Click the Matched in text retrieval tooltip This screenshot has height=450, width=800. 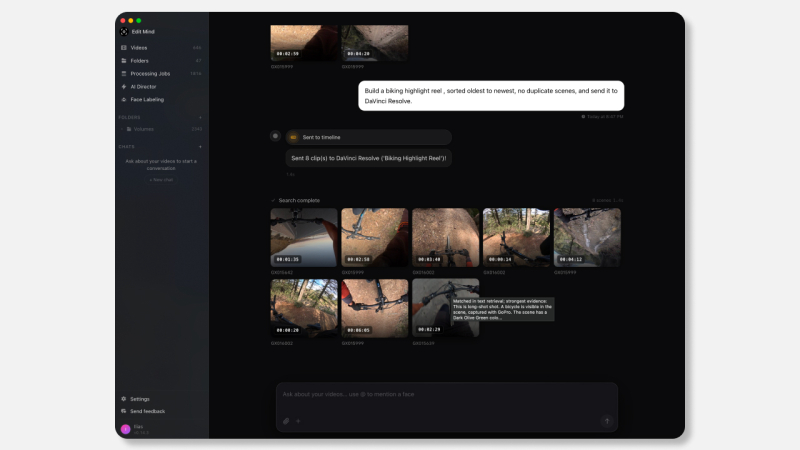point(503,310)
